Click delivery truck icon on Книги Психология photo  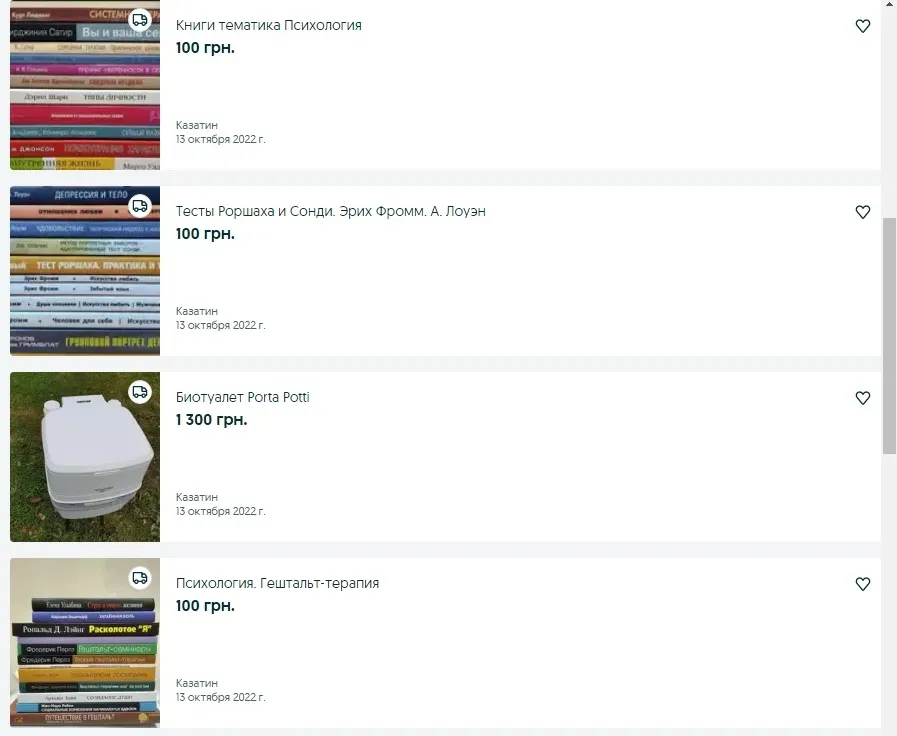click(x=140, y=19)
